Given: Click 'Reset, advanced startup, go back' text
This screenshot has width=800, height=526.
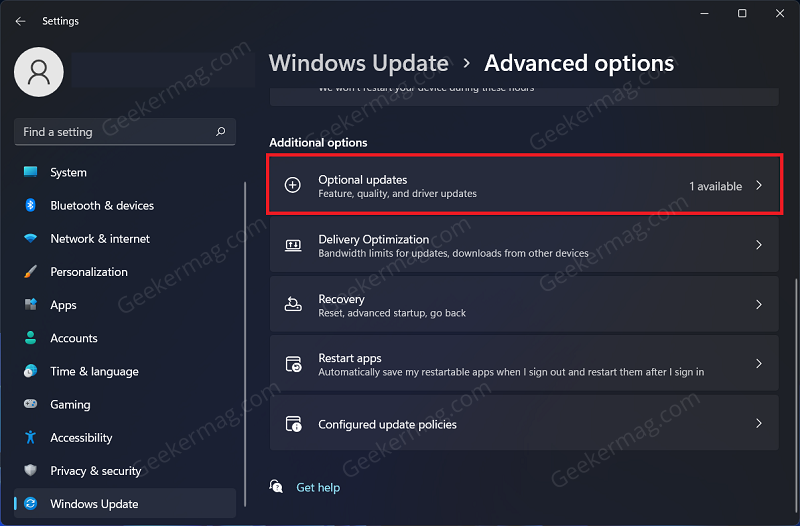Looking at the screenshot, I should pos(392,313).
